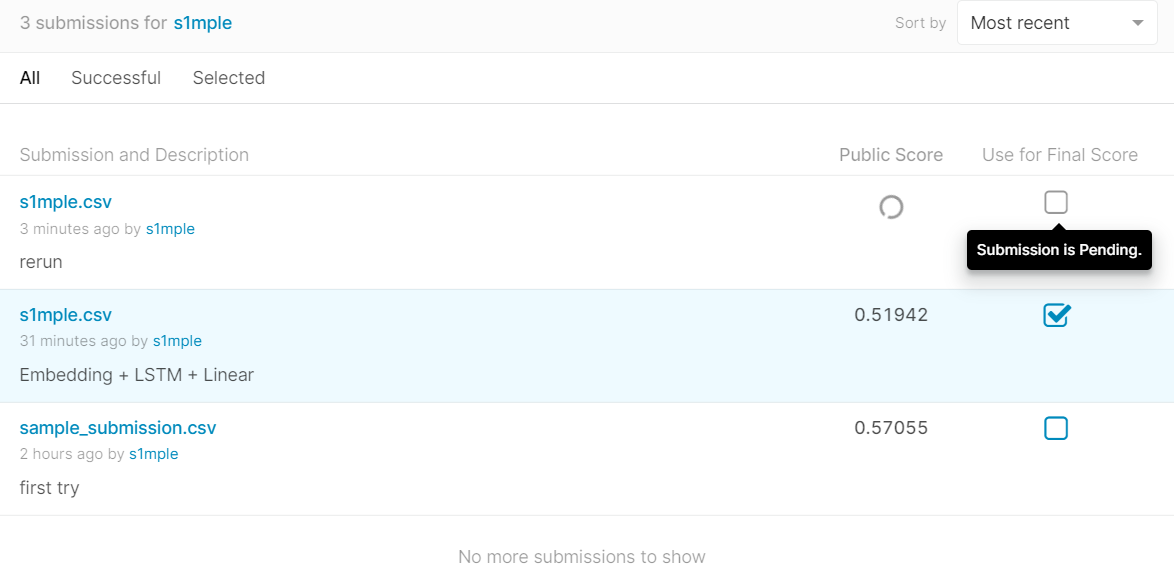Open the Most recent sort dropdown
1174x588 pixels.
pos(1043,23)
